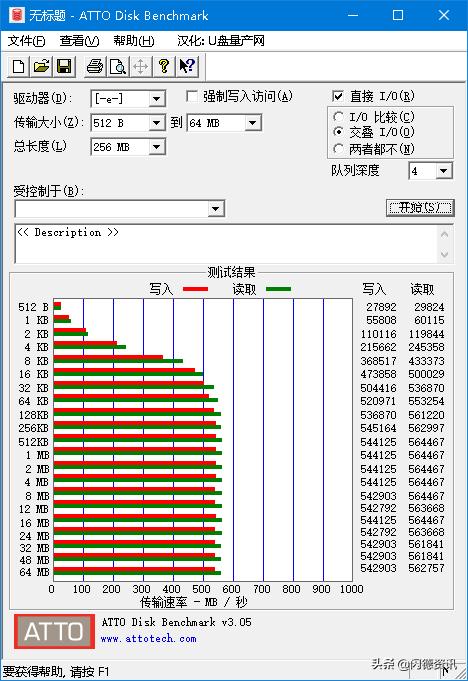Click the Open file folder icon

(42, 67)
